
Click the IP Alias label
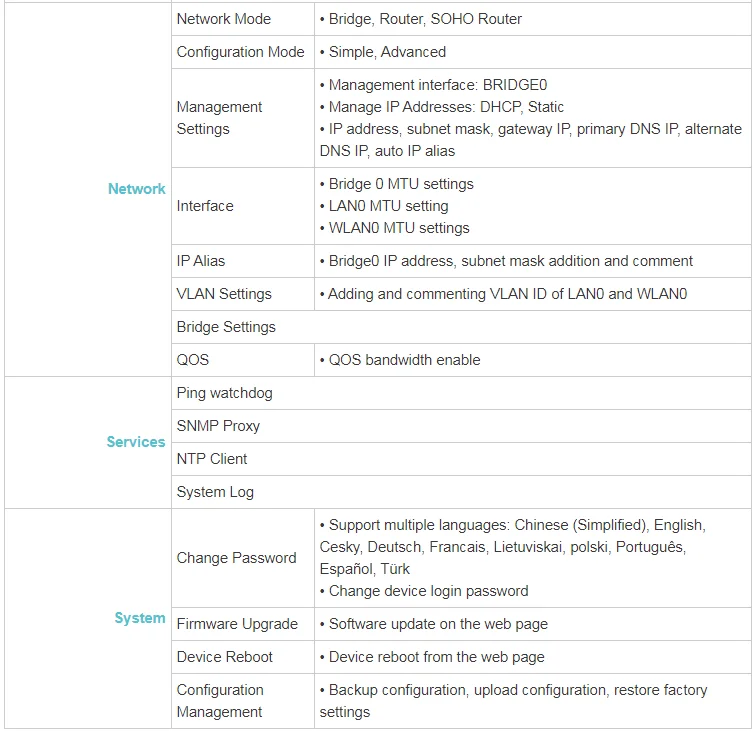[201, 261]
